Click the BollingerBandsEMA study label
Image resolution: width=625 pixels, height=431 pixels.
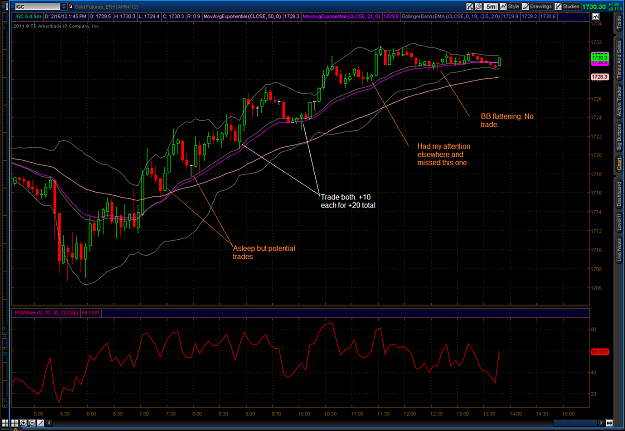pyautogui.click(x=451, y=16)
